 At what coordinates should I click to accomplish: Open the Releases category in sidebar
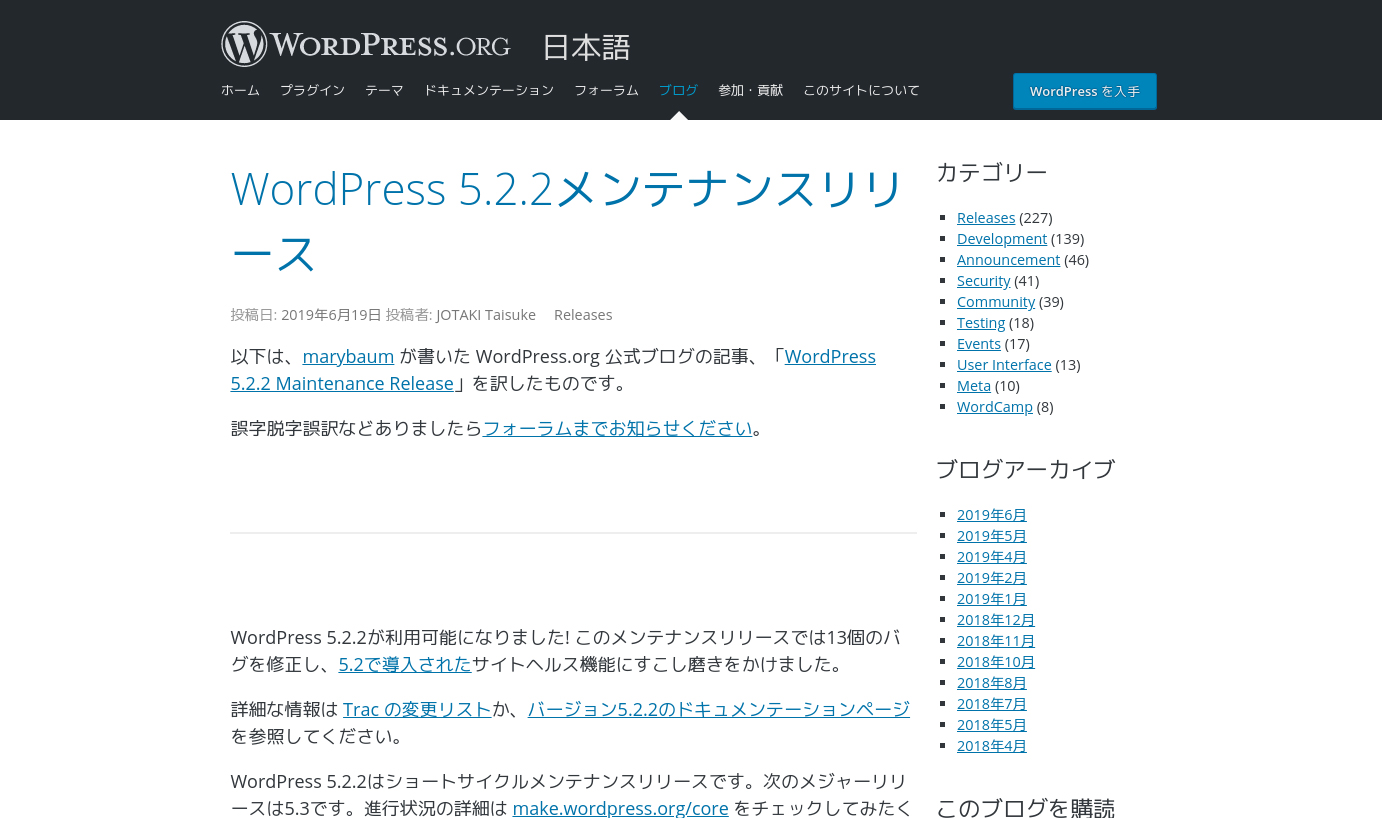click(986, 218)
